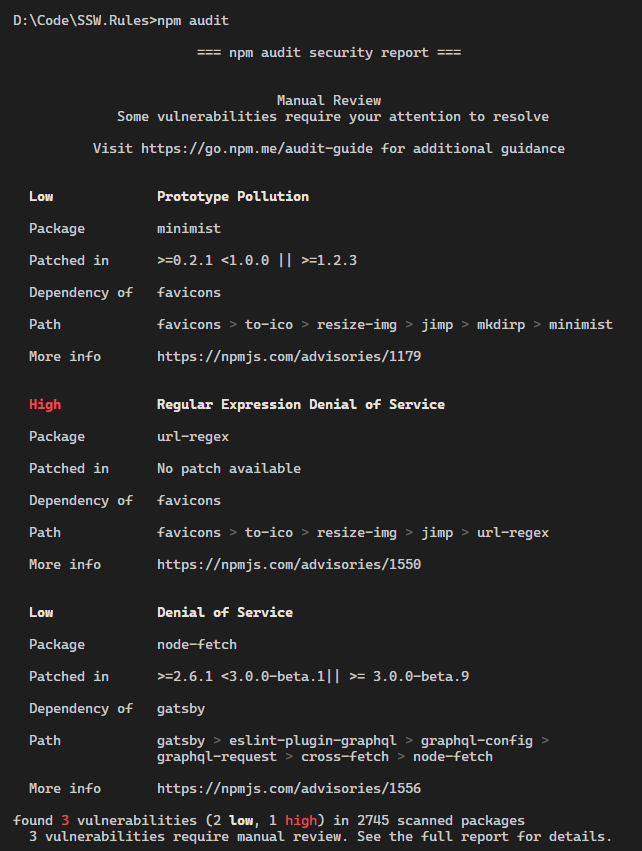Viewport: 642px width, 851px height.
Task: Click the "npm audit security report" header line
Action: point(329,52)
